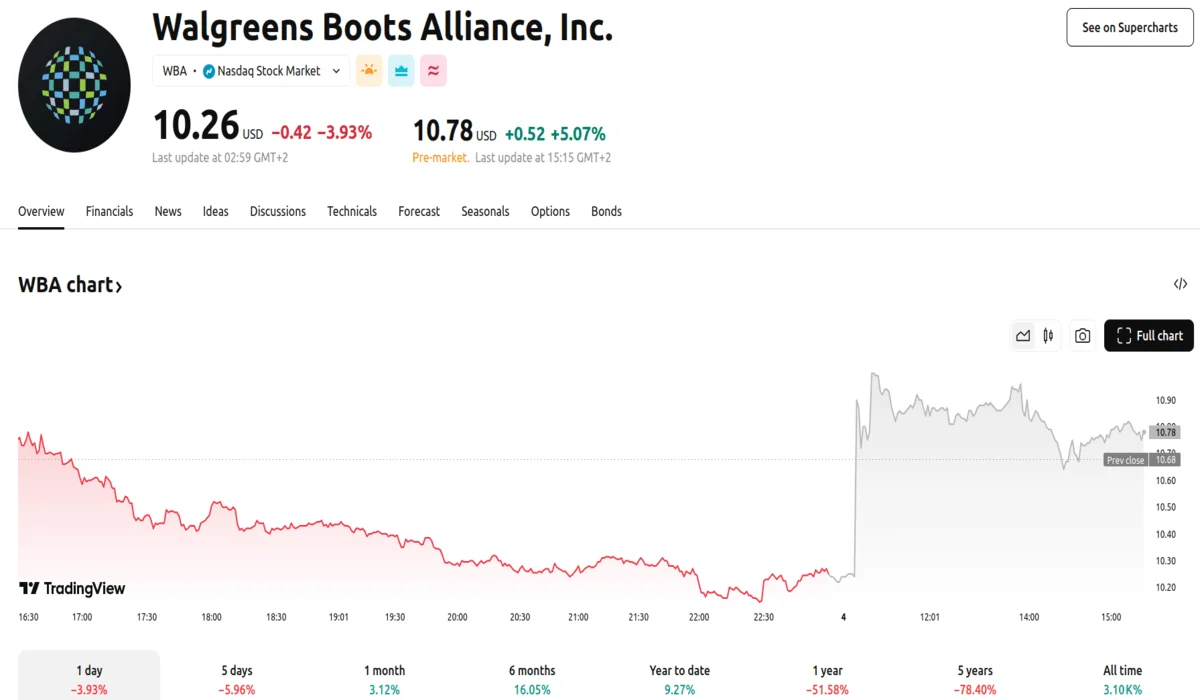Viewport: 1200px width, 700px height.
Task: Click the pink approximate-sign badge icon
Action: click(433, 71)
